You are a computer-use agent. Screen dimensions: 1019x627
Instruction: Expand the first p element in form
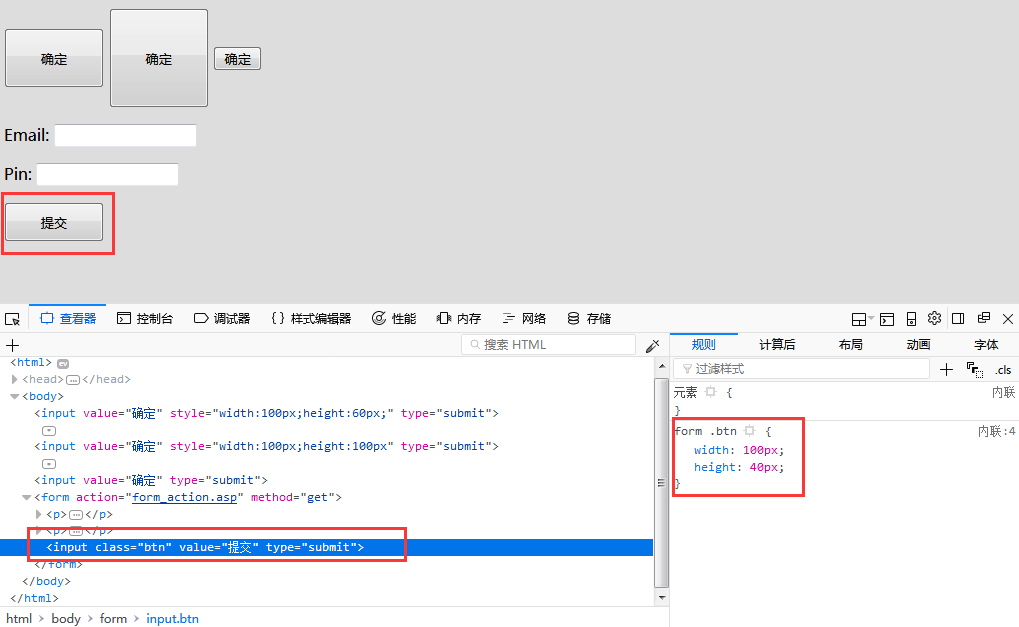38,515
